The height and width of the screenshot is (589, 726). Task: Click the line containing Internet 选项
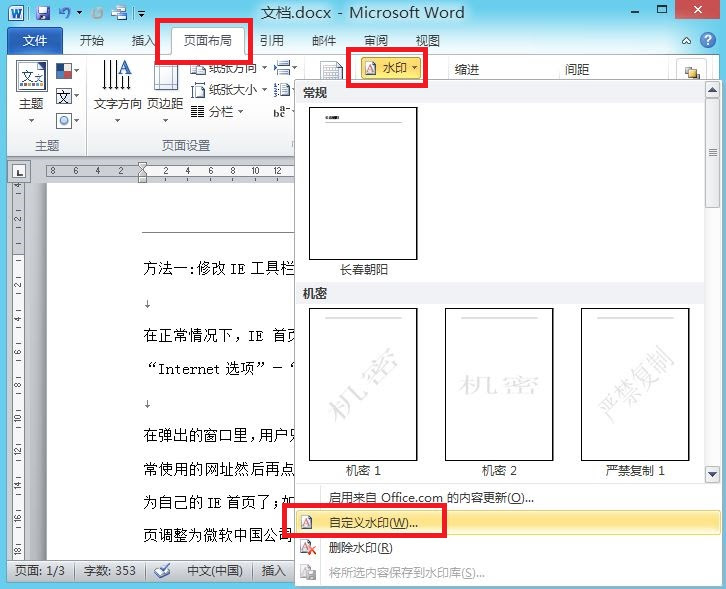tap(219, 369)
